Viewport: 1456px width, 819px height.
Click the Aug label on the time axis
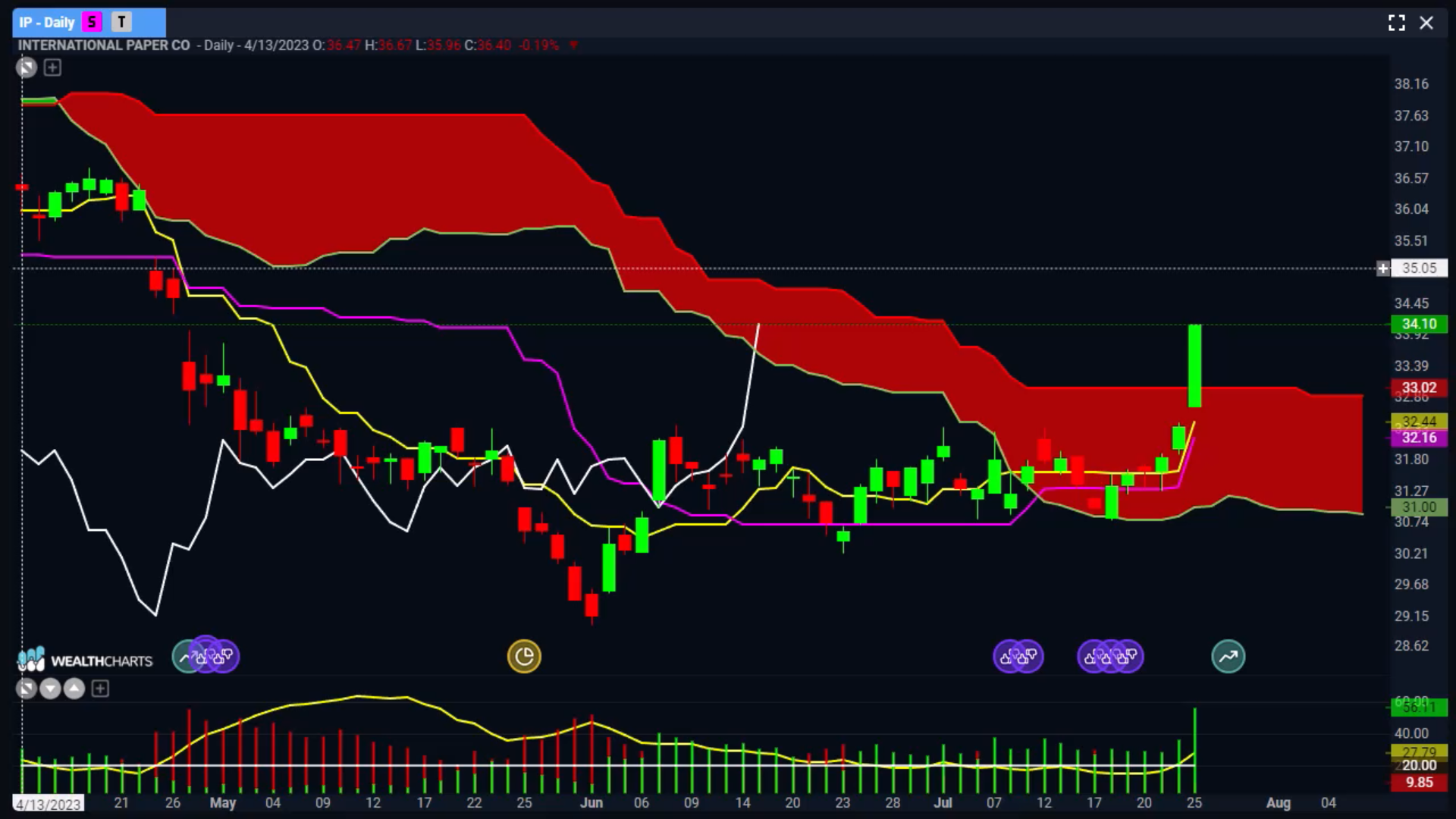coord(1279,803)
